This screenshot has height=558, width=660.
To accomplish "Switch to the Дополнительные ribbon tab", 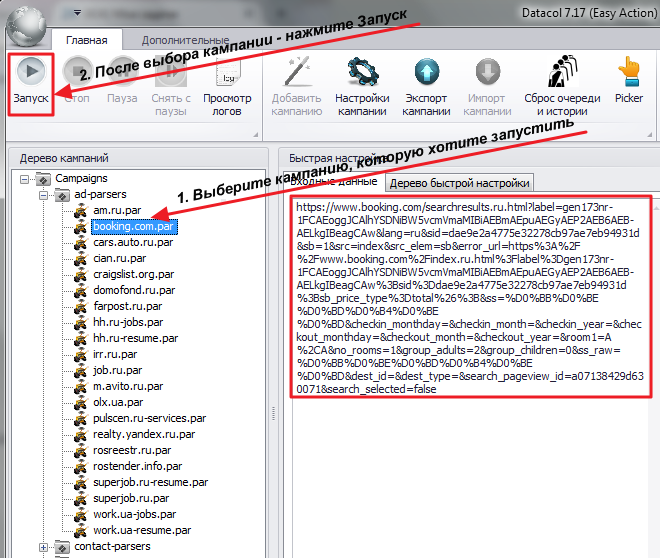I will [x=185, y=40].
